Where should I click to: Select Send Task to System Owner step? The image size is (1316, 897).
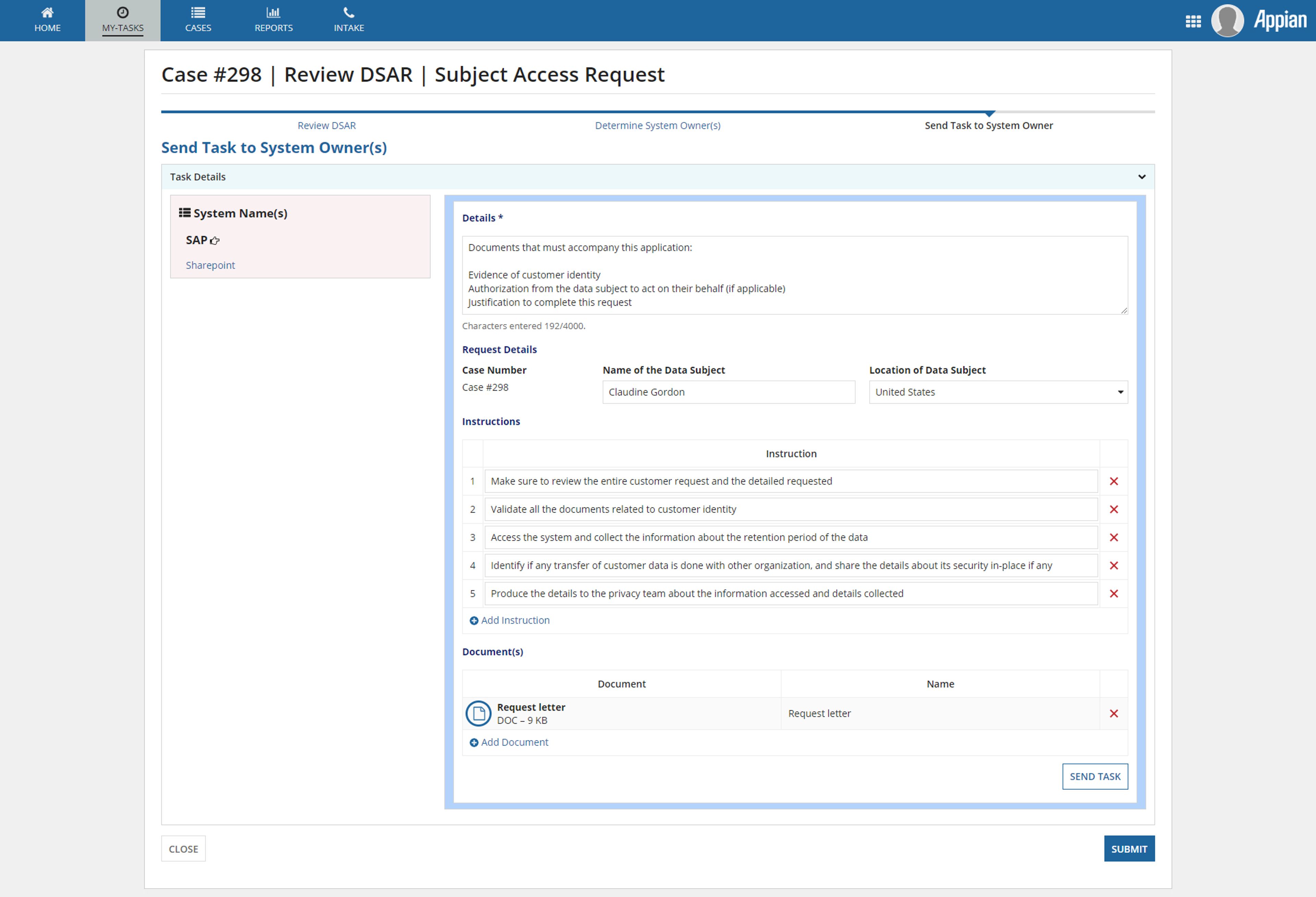[989, 126]
